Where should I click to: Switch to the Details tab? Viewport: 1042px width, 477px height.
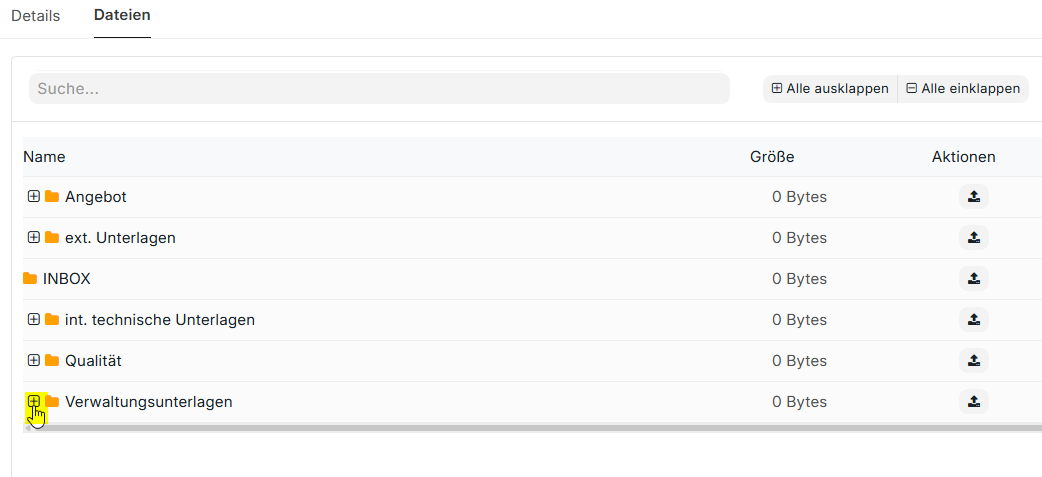(36, 16)
